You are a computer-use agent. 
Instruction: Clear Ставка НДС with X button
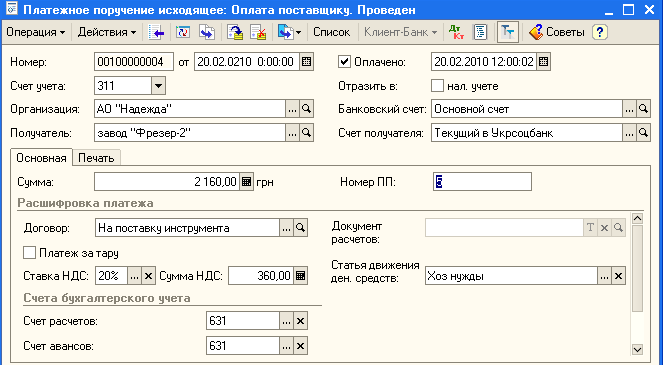click(148, 276)
